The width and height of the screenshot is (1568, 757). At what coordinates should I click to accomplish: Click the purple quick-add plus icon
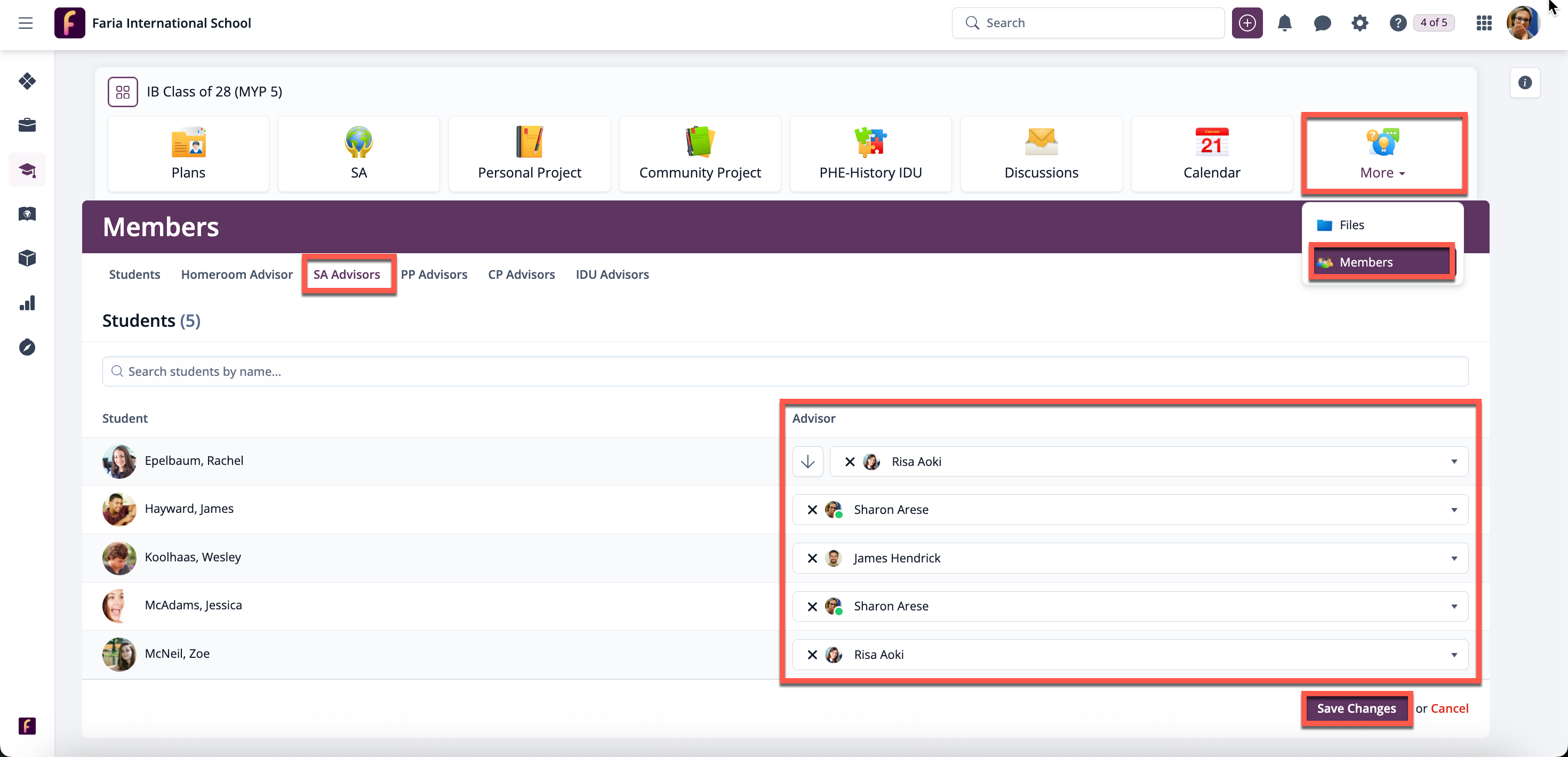pos(1246,23)
